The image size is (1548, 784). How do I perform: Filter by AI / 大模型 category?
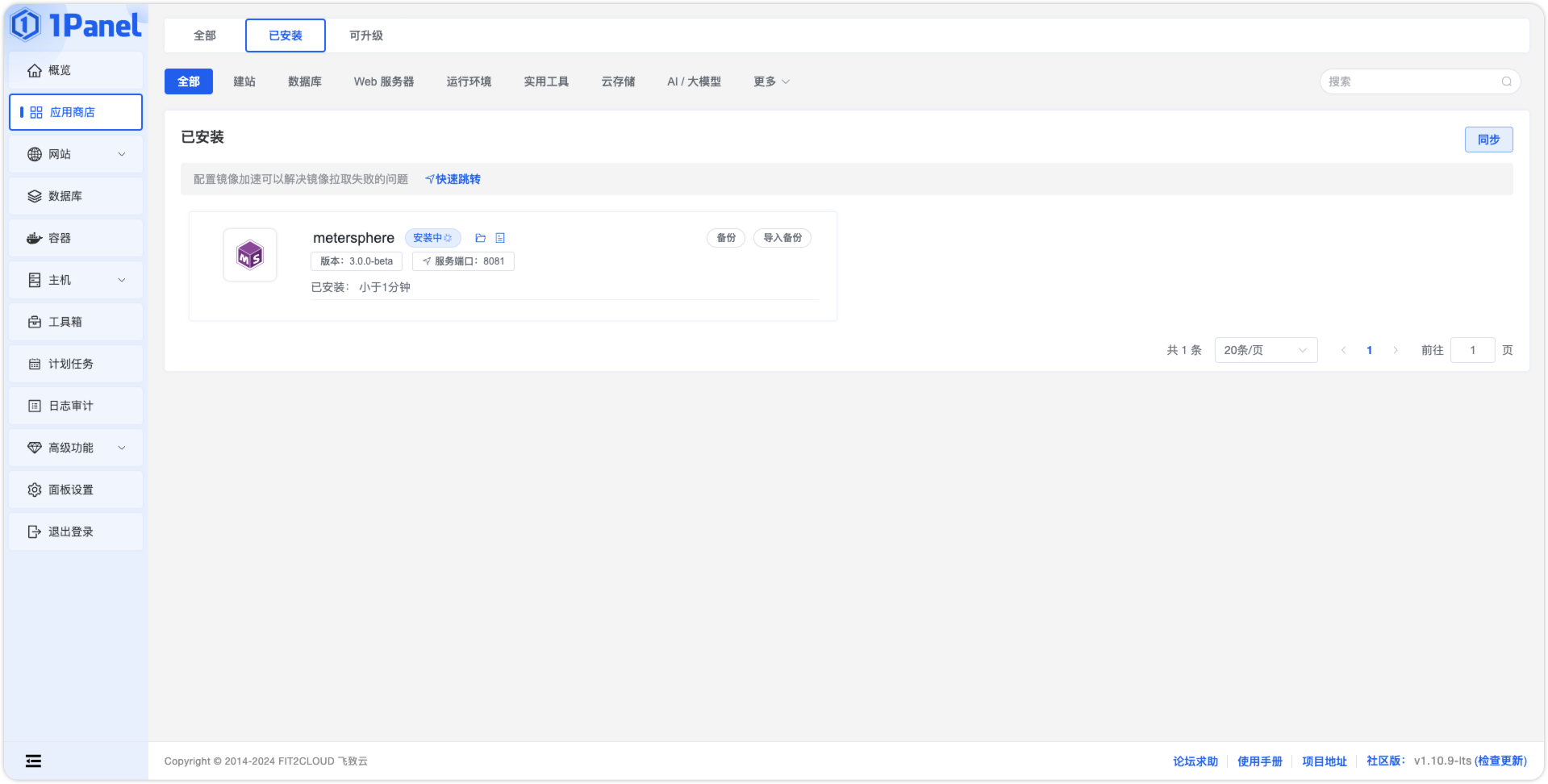[694, 81]
